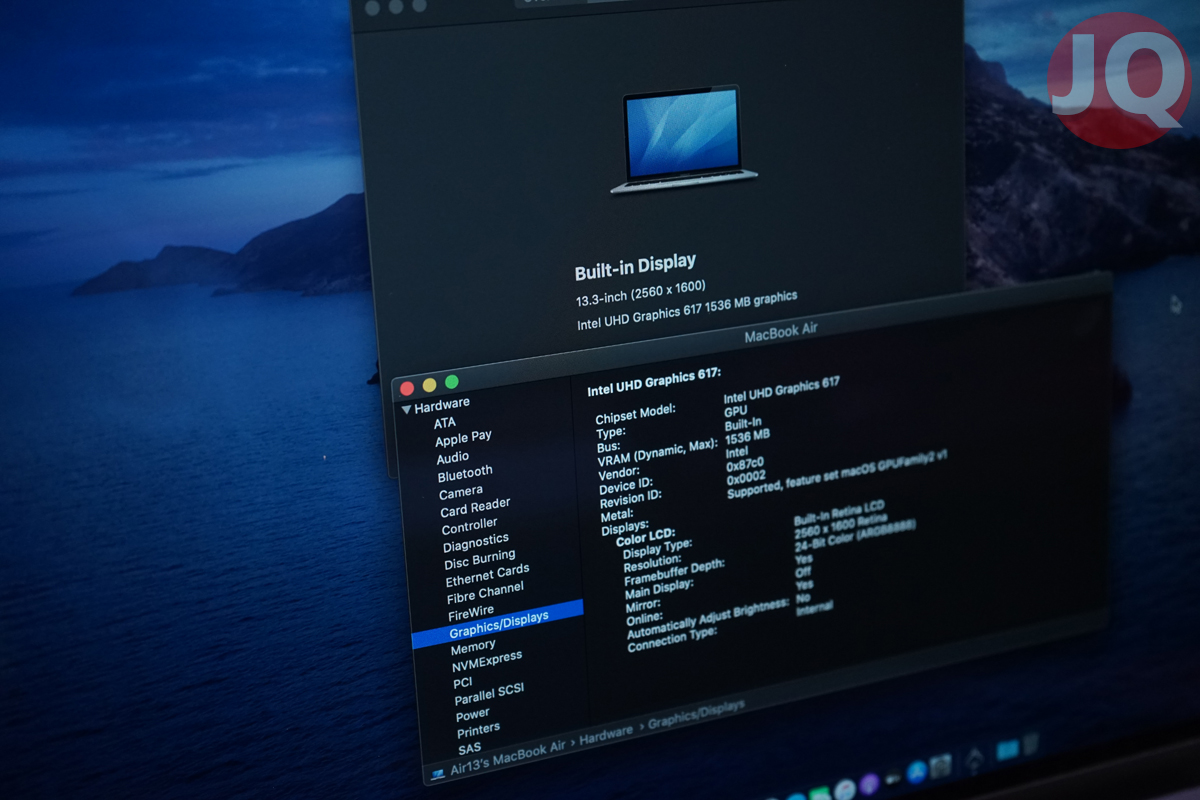The image size is (1200, 800).
Task: Select the Built-in Display heading
Action: [635, 267]
